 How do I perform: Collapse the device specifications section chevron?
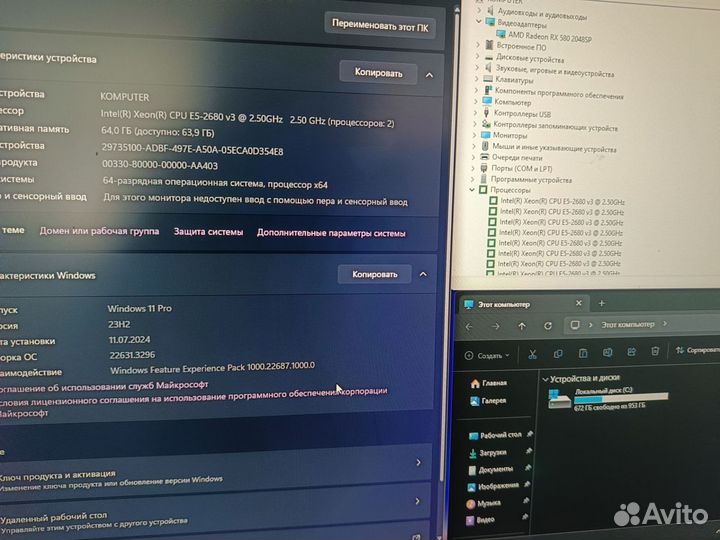[429, 75]
